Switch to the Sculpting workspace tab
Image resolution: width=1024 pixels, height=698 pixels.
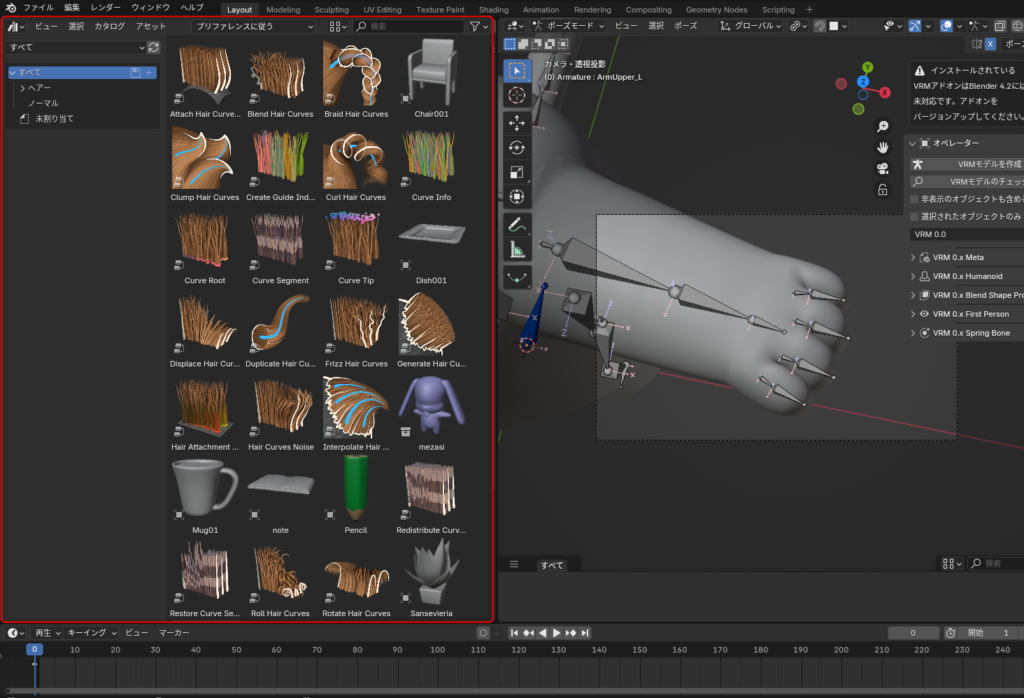pos(331,9)
